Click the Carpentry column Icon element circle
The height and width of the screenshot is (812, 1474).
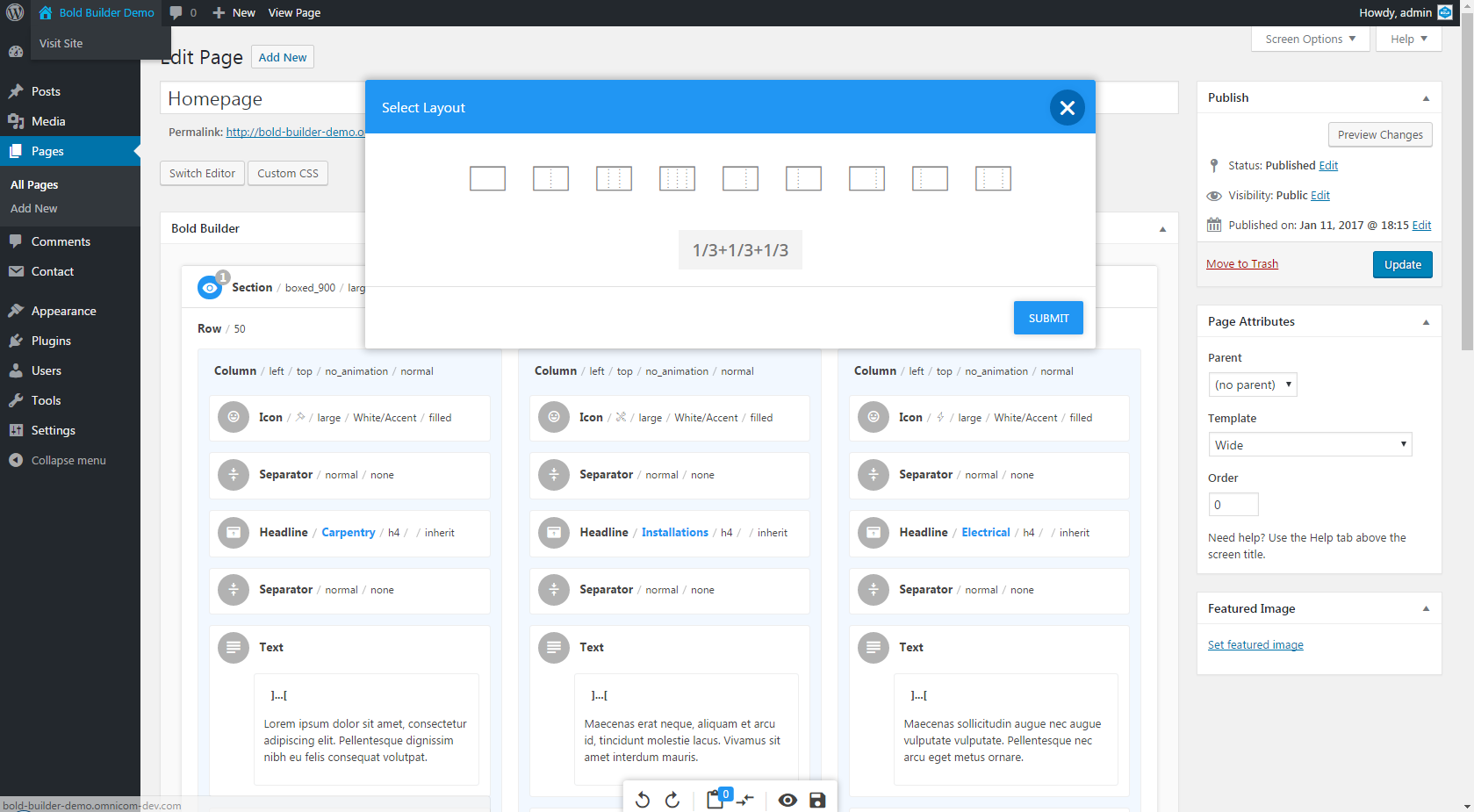(234, 418)
